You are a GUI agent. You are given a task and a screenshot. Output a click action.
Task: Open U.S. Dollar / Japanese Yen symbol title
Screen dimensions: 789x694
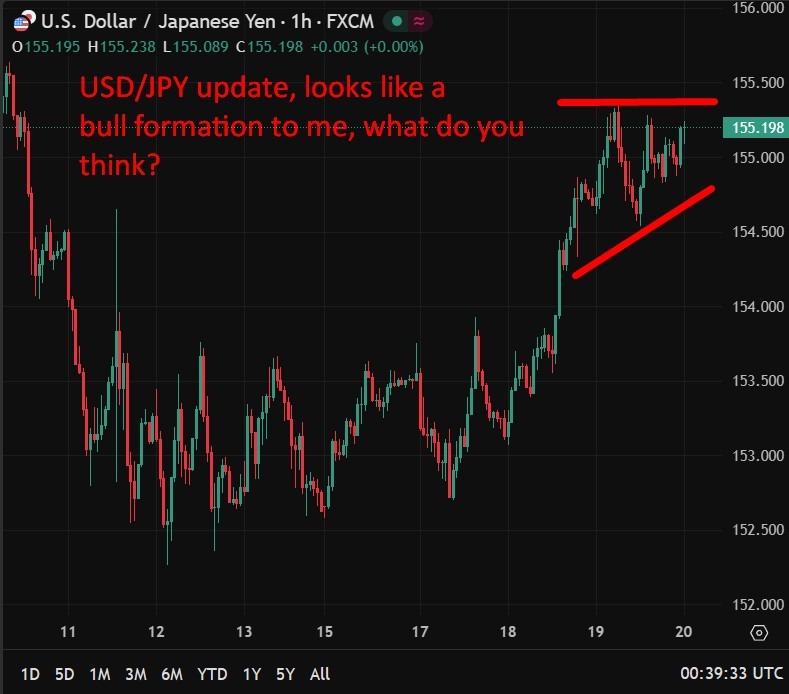[x=160, y=19]
